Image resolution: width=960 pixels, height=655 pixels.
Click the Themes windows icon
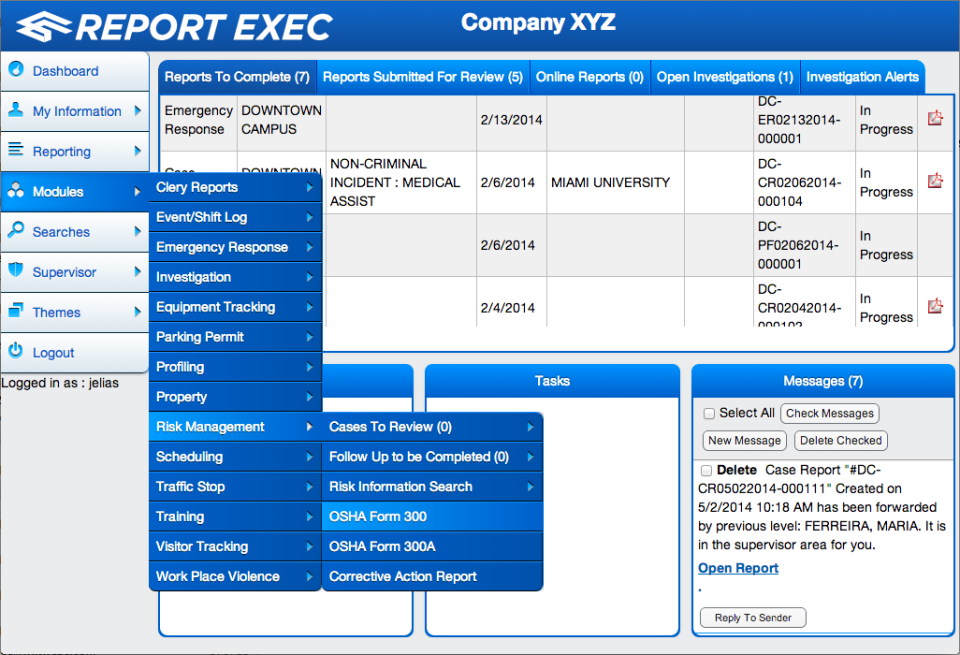pos(16,310)
